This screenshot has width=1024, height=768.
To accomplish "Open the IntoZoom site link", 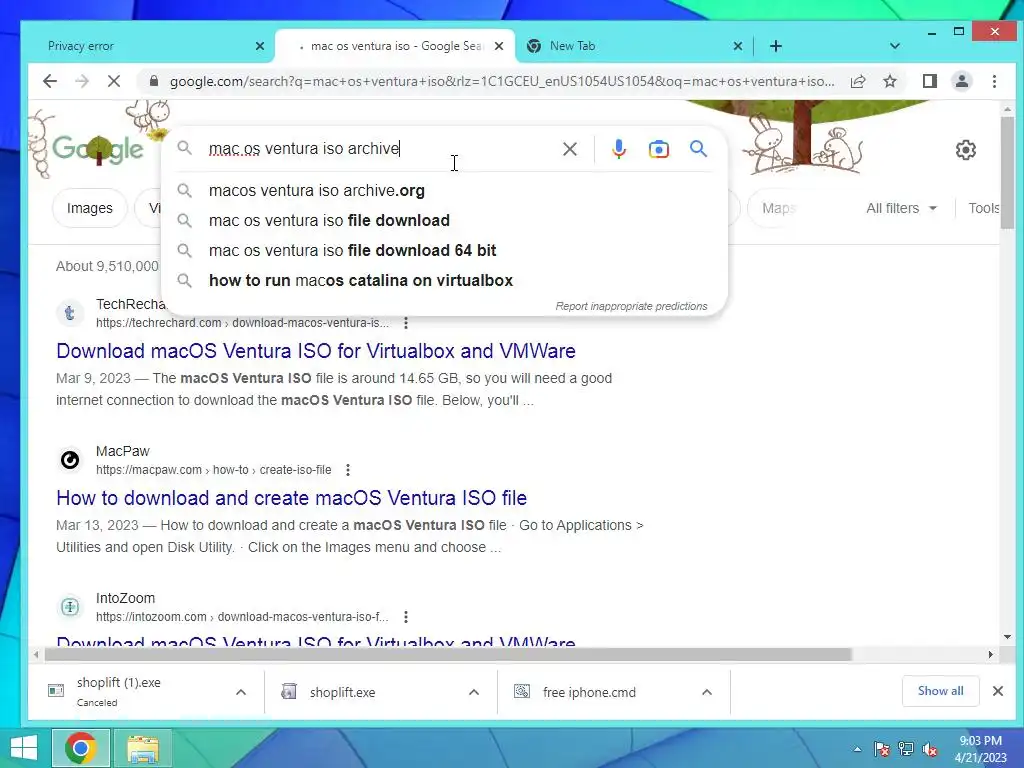I will 242,616.
